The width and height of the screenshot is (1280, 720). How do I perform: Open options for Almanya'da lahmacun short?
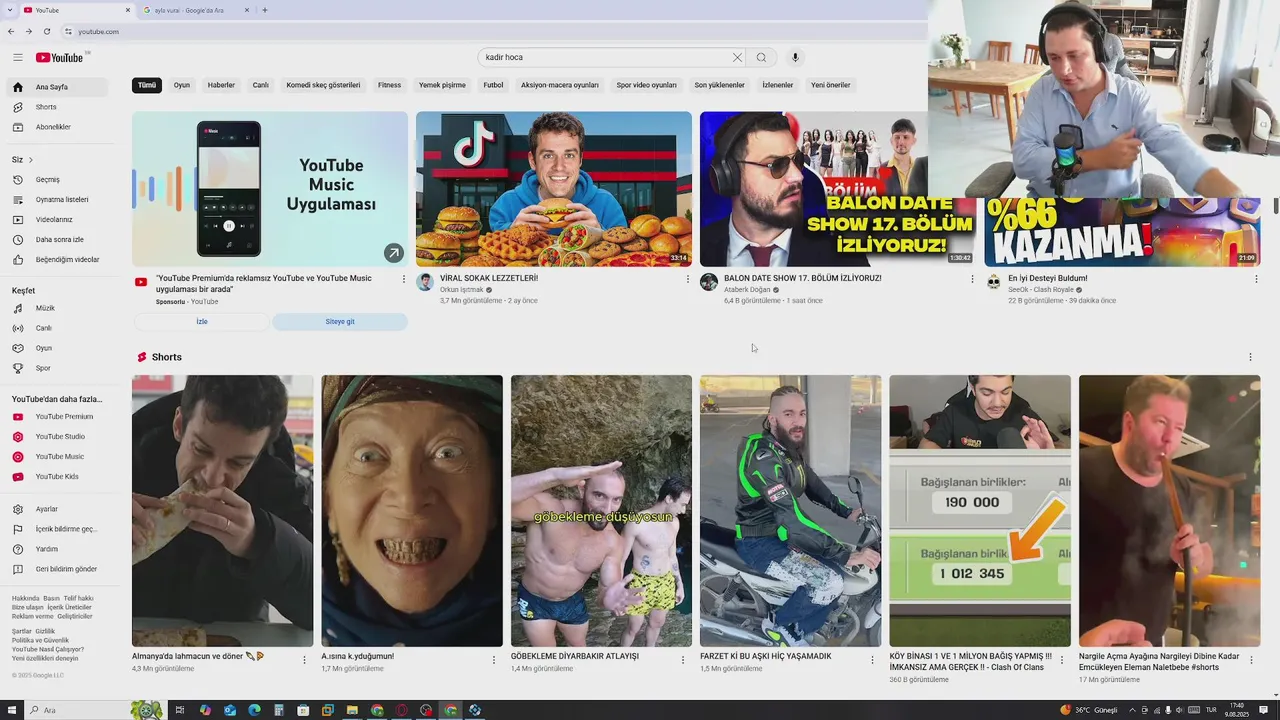click(x=304, y=660)
